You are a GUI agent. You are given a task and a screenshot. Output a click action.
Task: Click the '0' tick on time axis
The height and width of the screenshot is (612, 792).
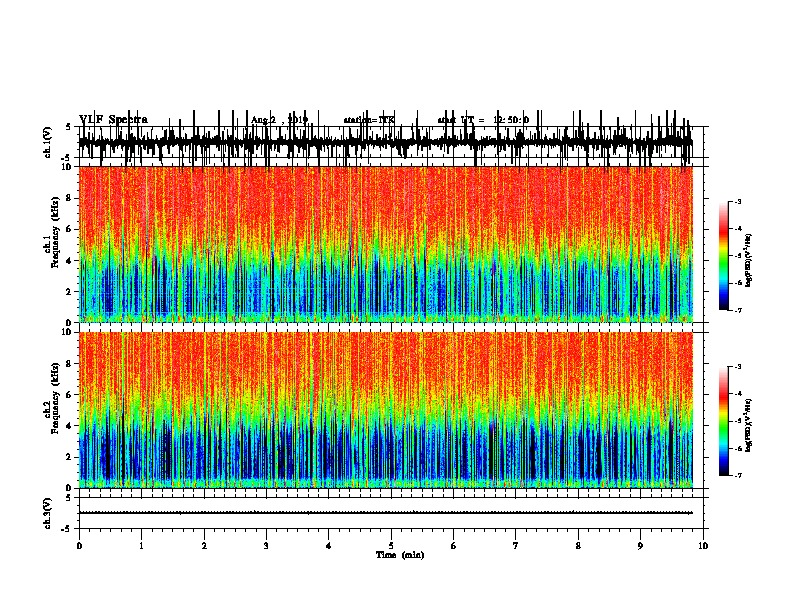point(79,546)
